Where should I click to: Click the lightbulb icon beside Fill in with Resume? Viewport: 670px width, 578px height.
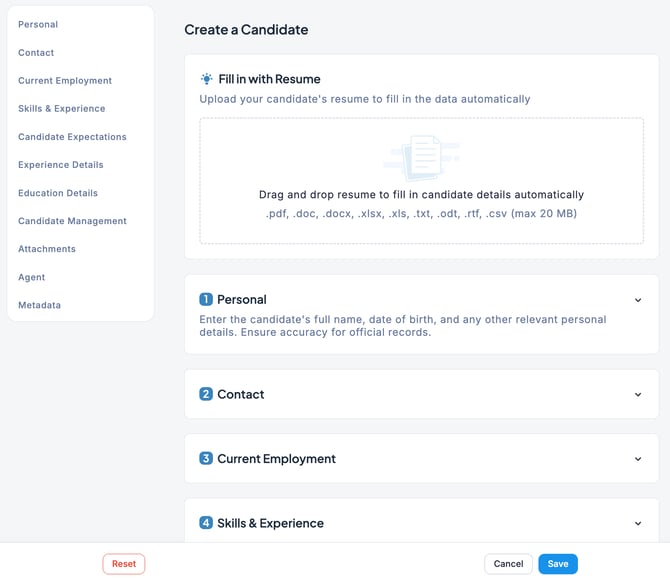point(206,78)
